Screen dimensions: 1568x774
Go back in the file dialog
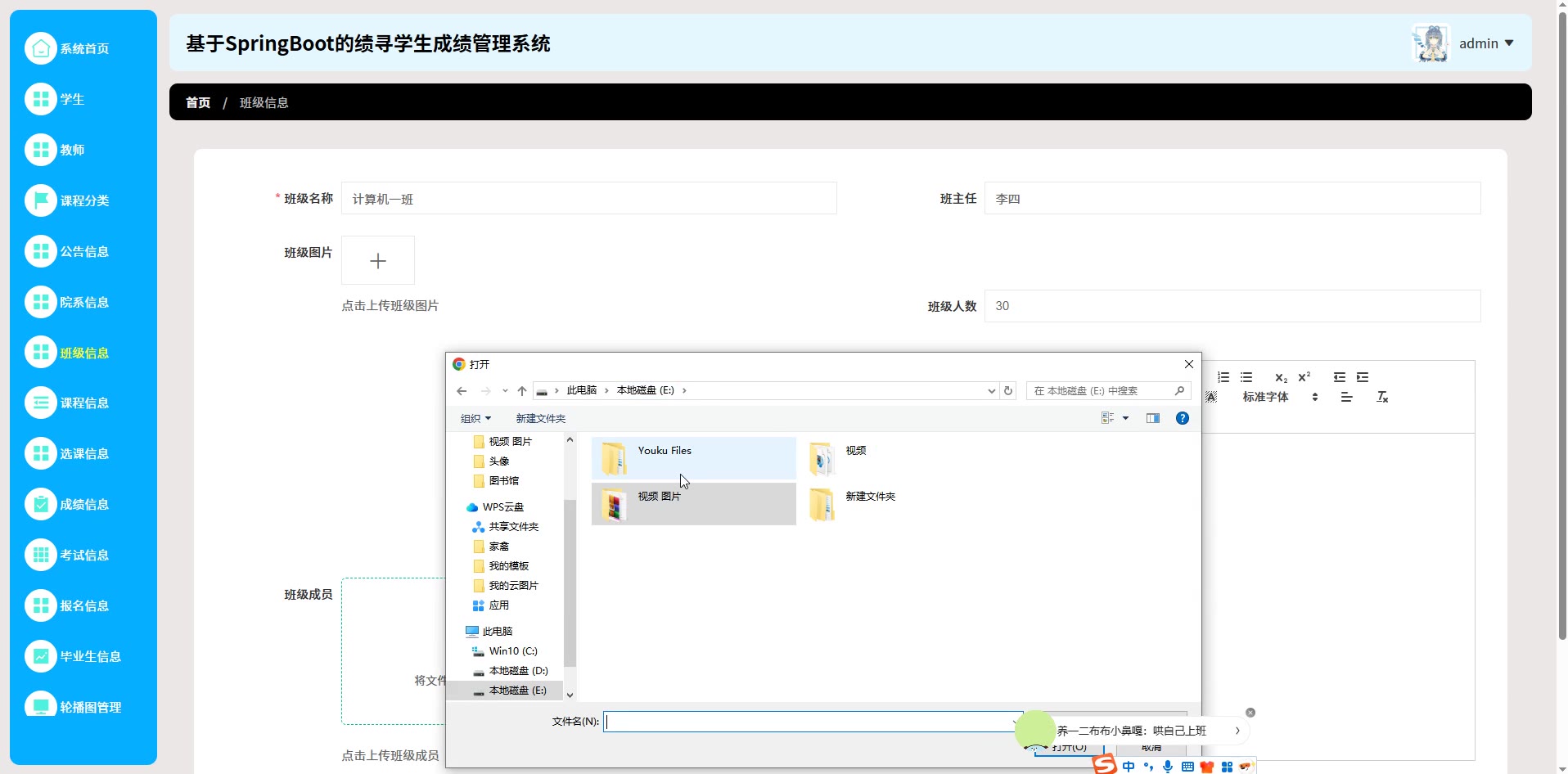pos(462,391)
